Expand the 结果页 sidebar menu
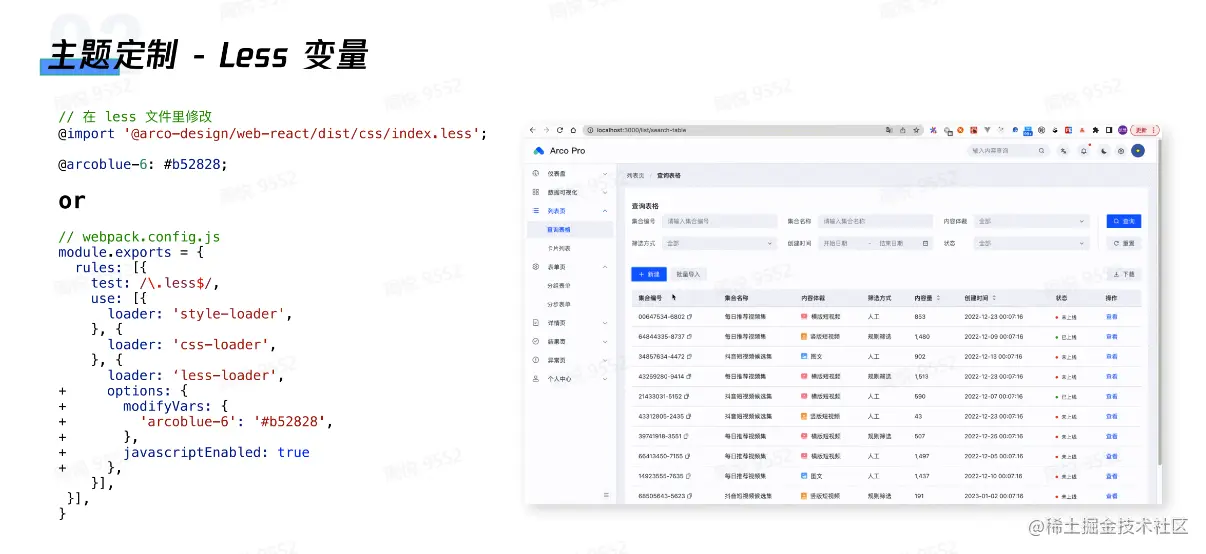The height and width of the screenshot is (554, 1206). point(605,341)
